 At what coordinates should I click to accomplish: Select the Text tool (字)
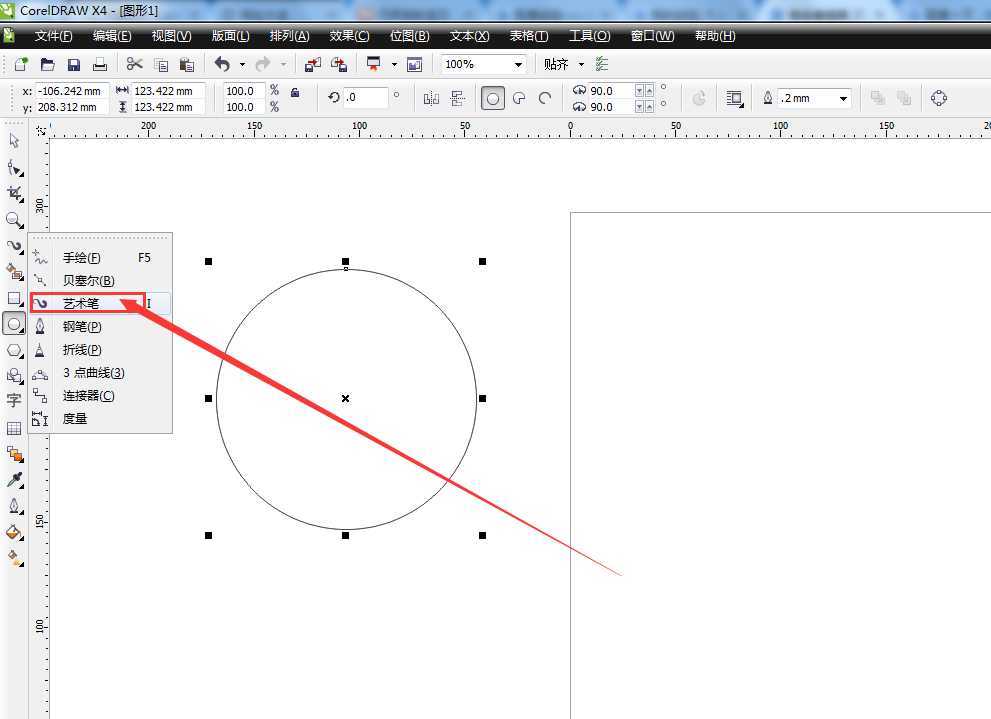14,401
